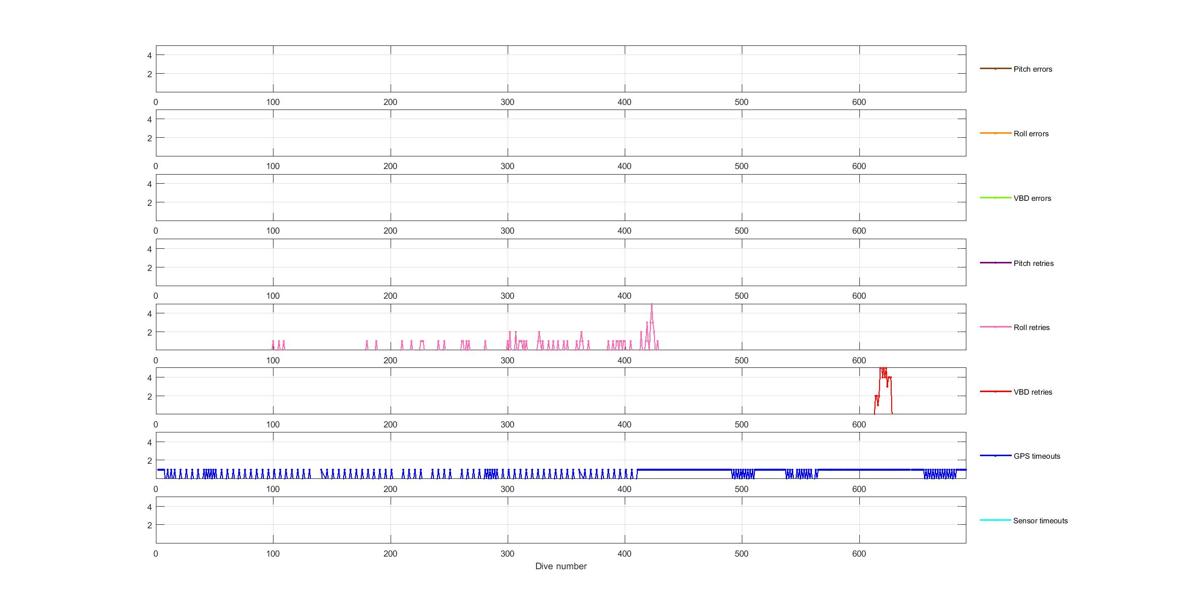Click the 0 tick under the Pitch retries plot
Screen dimensions: 1200x611
pos(156,295)
